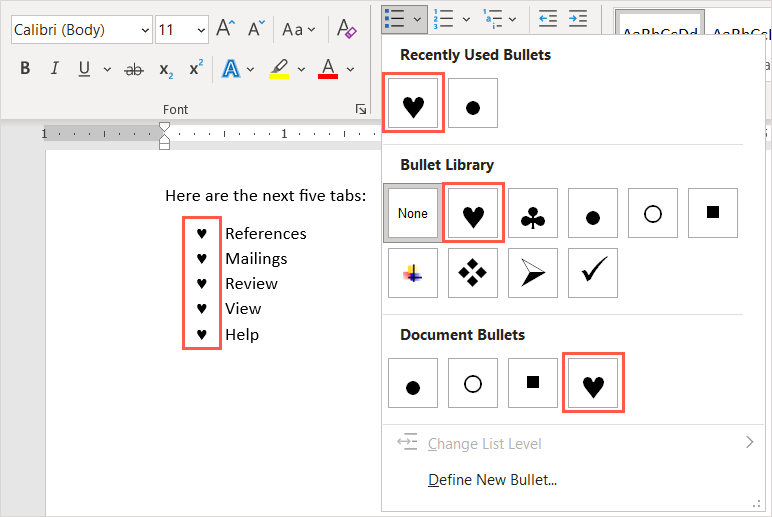Open Change List Level submenu
772x517 pixels.
[574, 443]
